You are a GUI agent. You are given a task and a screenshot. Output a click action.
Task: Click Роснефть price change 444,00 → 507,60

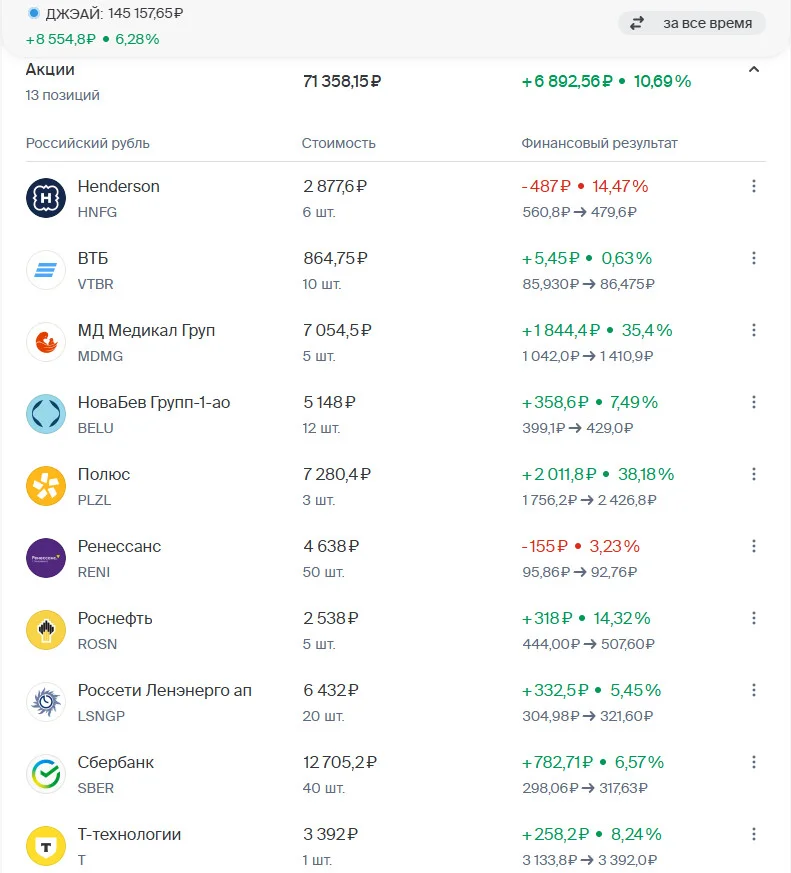[x=588, y=644]
